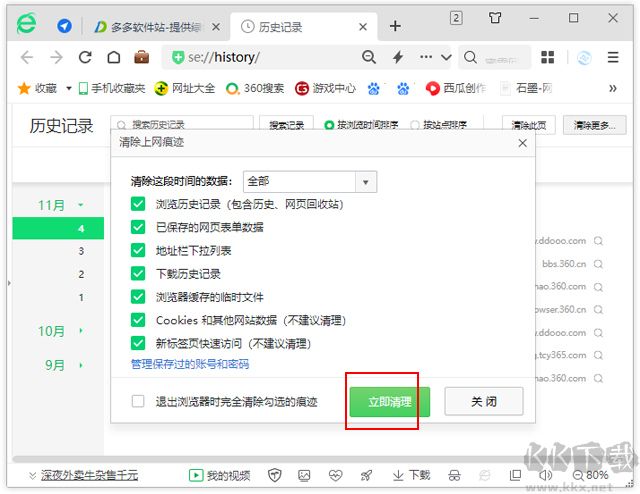Show more bookmarks with double chevron

point(613,88)
